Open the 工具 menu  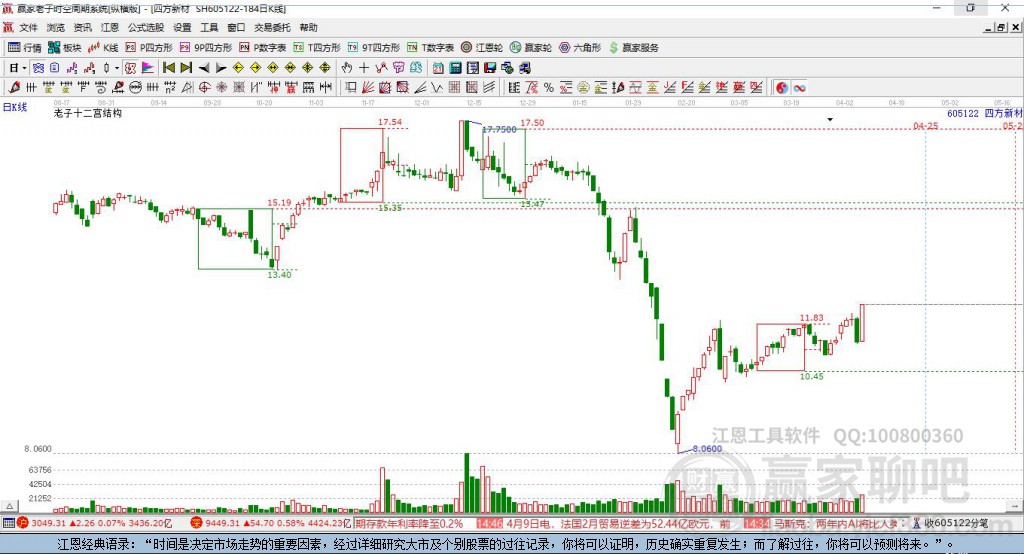coord(209,27)
